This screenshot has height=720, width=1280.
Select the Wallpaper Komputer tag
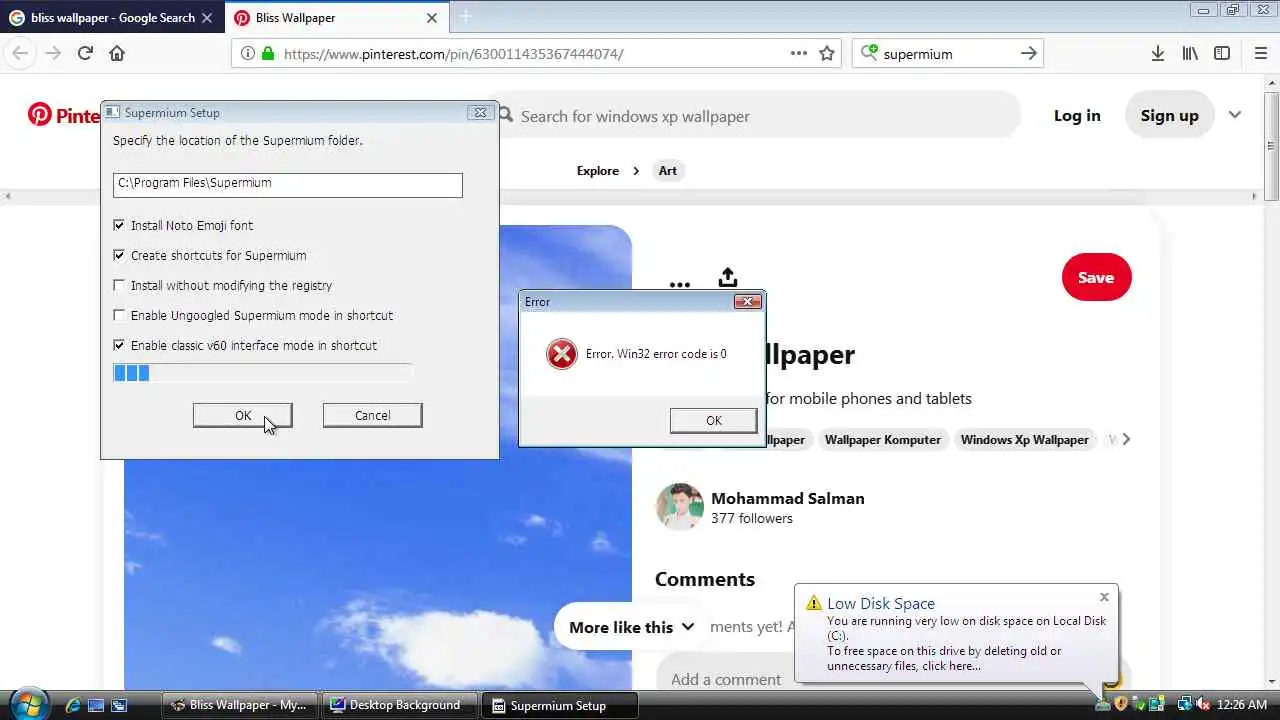(883, 439)
